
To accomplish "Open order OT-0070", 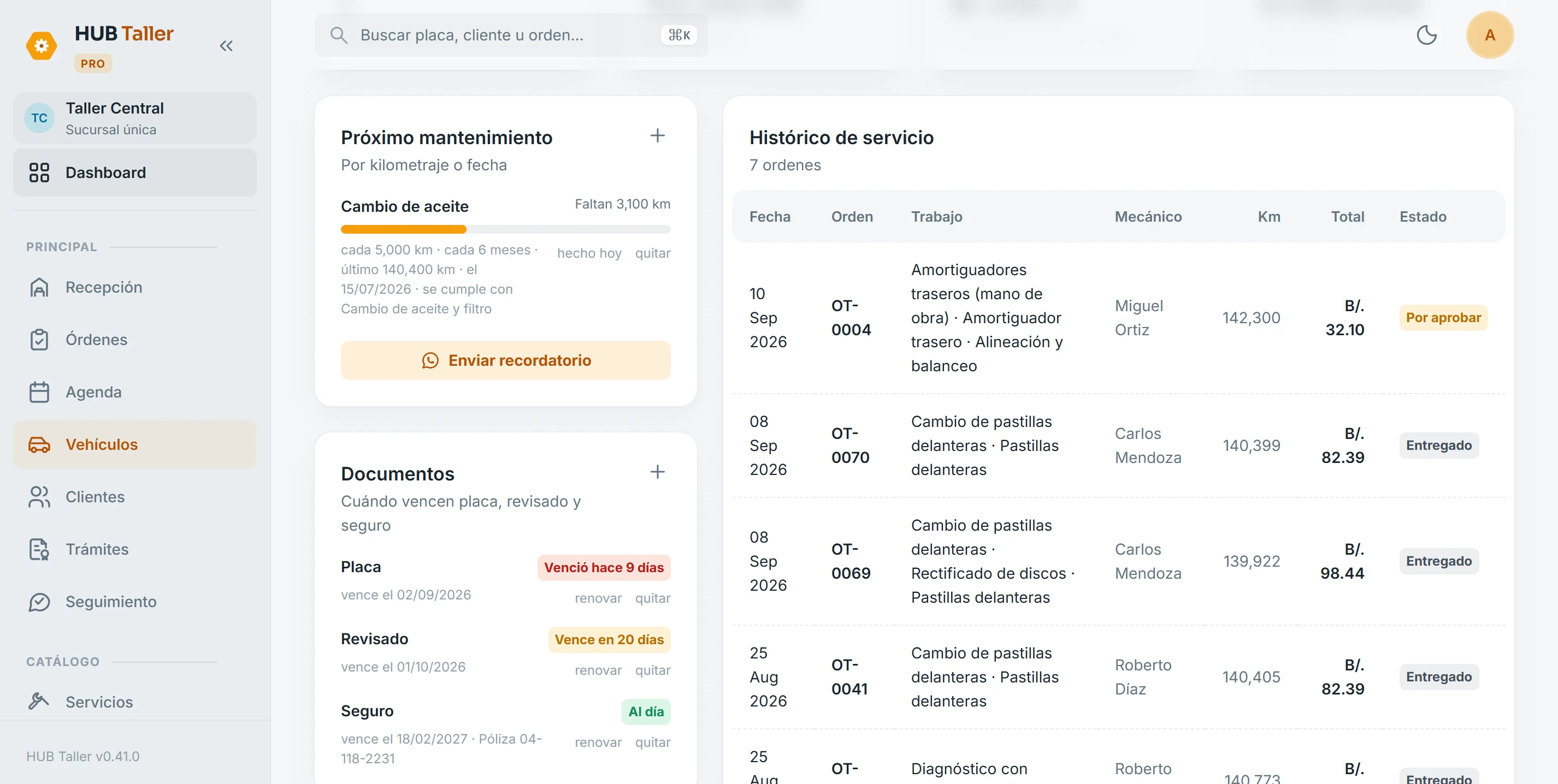I will click(x=851, y=446).
